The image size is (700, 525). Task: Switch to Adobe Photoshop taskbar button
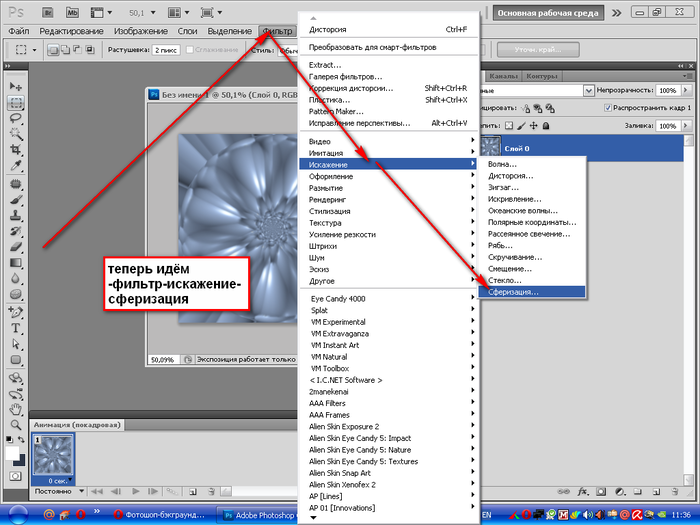tap(260, 515)
